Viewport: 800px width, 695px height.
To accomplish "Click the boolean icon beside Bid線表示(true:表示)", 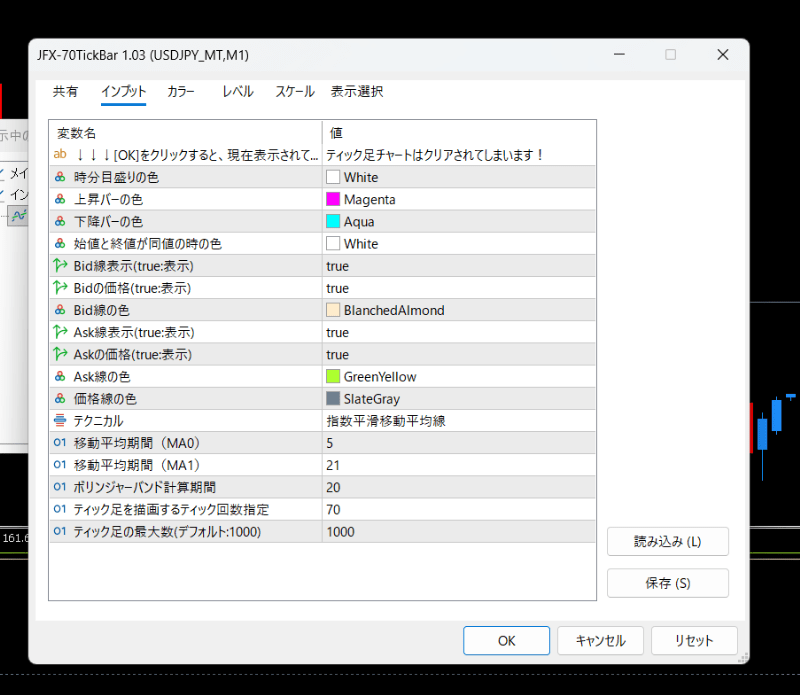I will click(60, 265).
